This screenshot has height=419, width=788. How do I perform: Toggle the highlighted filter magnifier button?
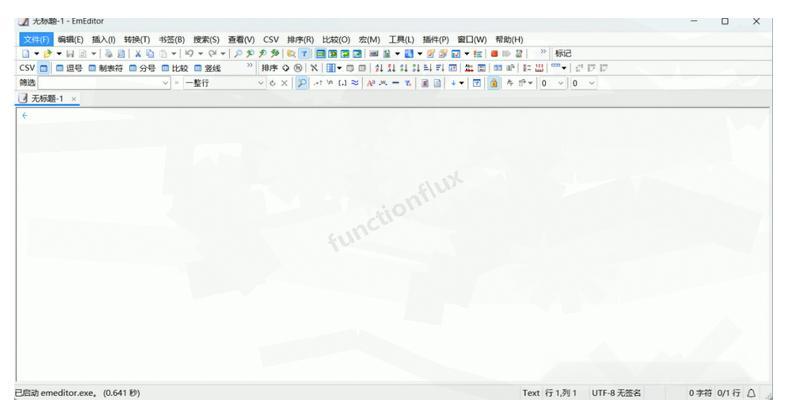(x=302, y=83)
